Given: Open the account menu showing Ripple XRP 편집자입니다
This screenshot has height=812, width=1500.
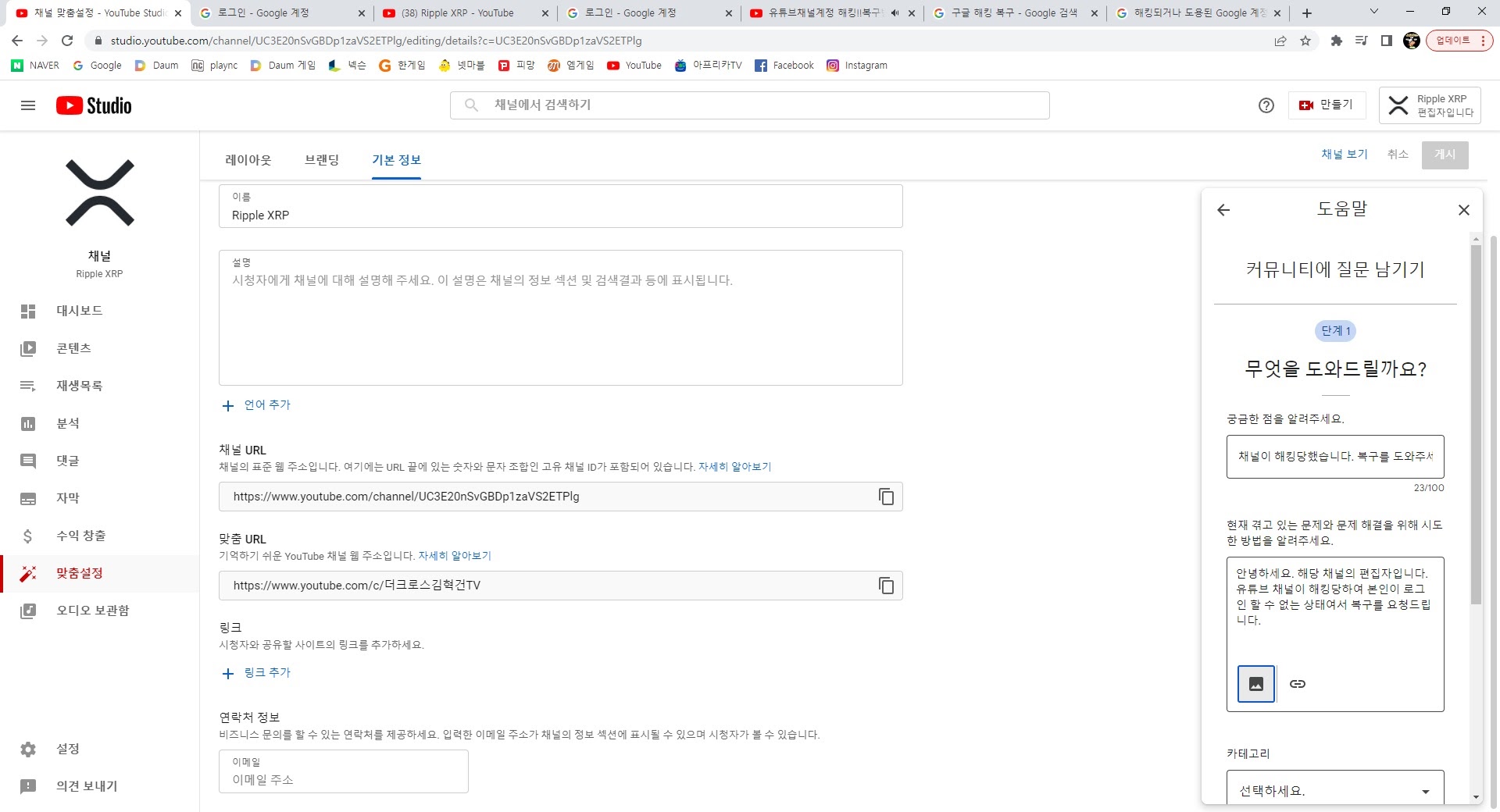Looking at the screenshot, I should [1431, 105].
